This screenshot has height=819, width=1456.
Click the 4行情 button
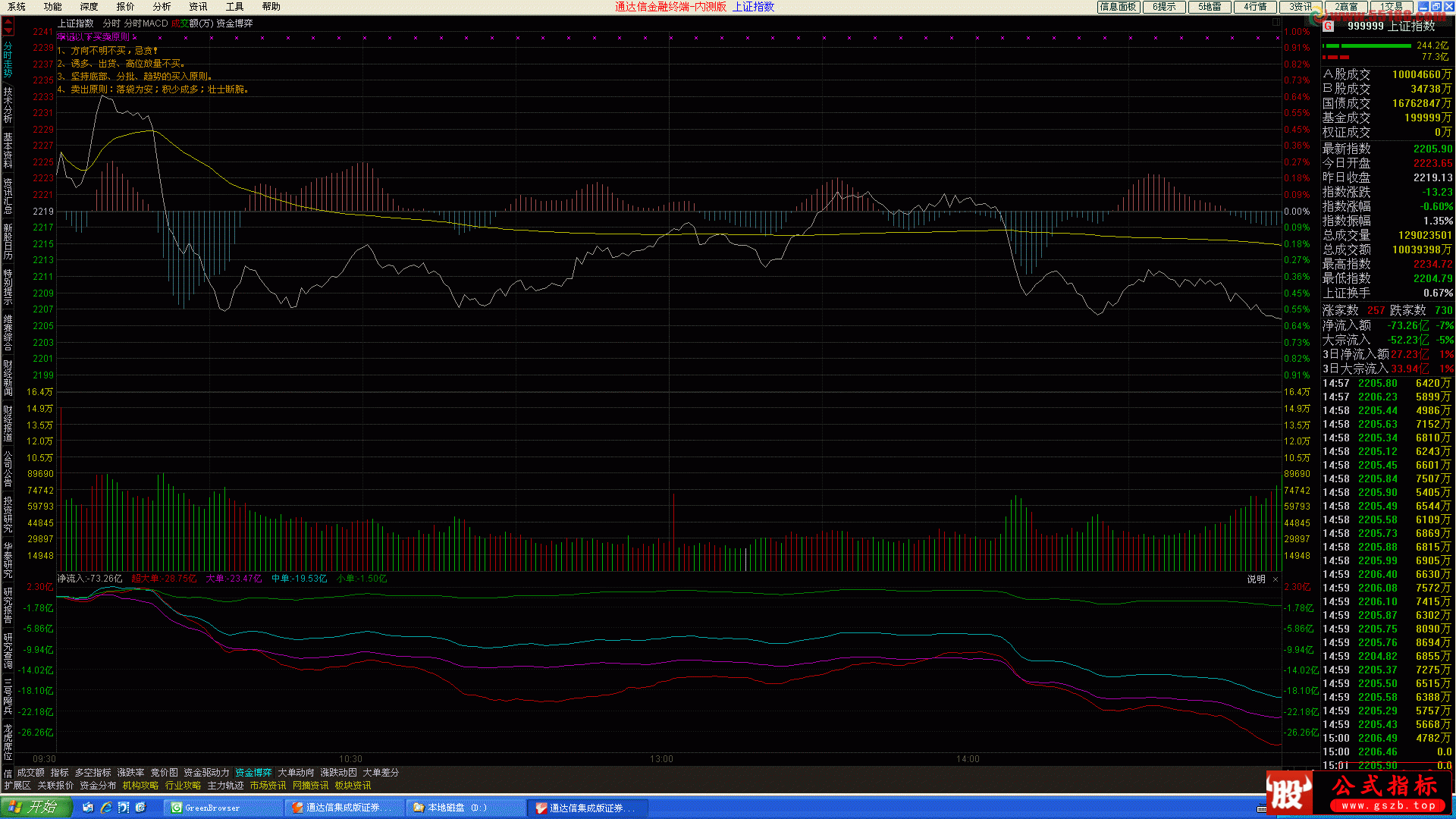pos(1255,7)
